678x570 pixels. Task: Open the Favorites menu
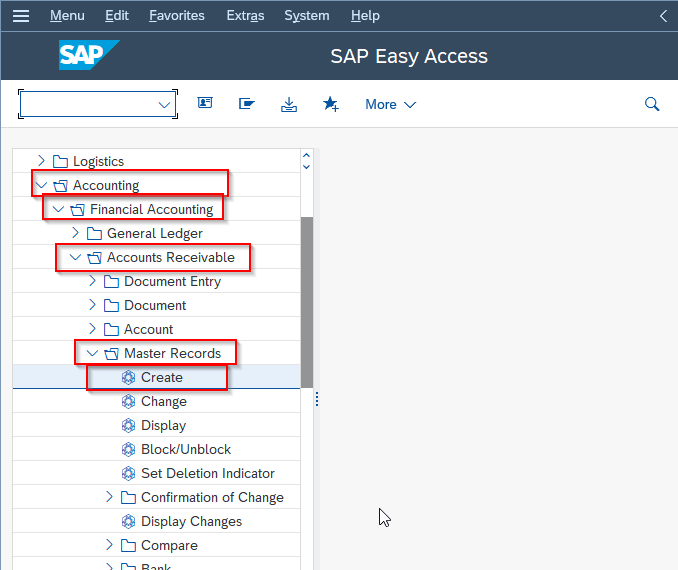coord(176,16)
